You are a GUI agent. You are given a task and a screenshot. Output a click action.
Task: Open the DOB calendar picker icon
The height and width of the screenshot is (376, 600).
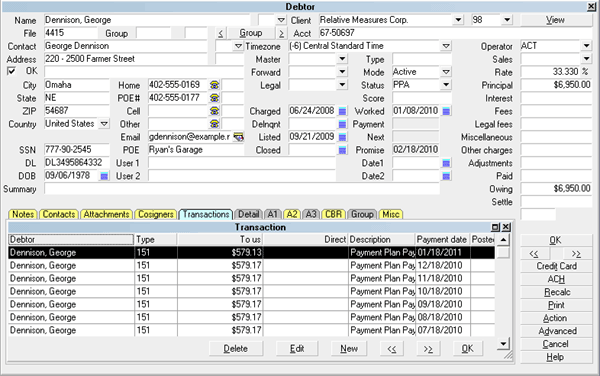[104, 176]
